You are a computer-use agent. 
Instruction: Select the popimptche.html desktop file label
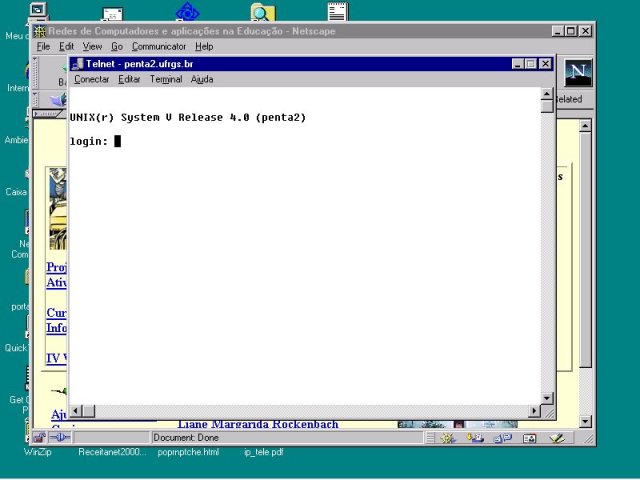(x=188, y=452)
